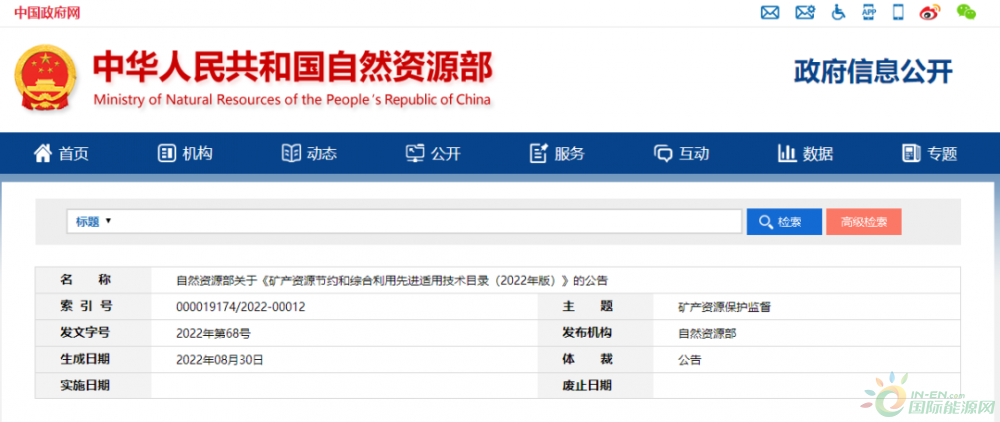Click the bar chart icon beside 数据

coord(787,153)
